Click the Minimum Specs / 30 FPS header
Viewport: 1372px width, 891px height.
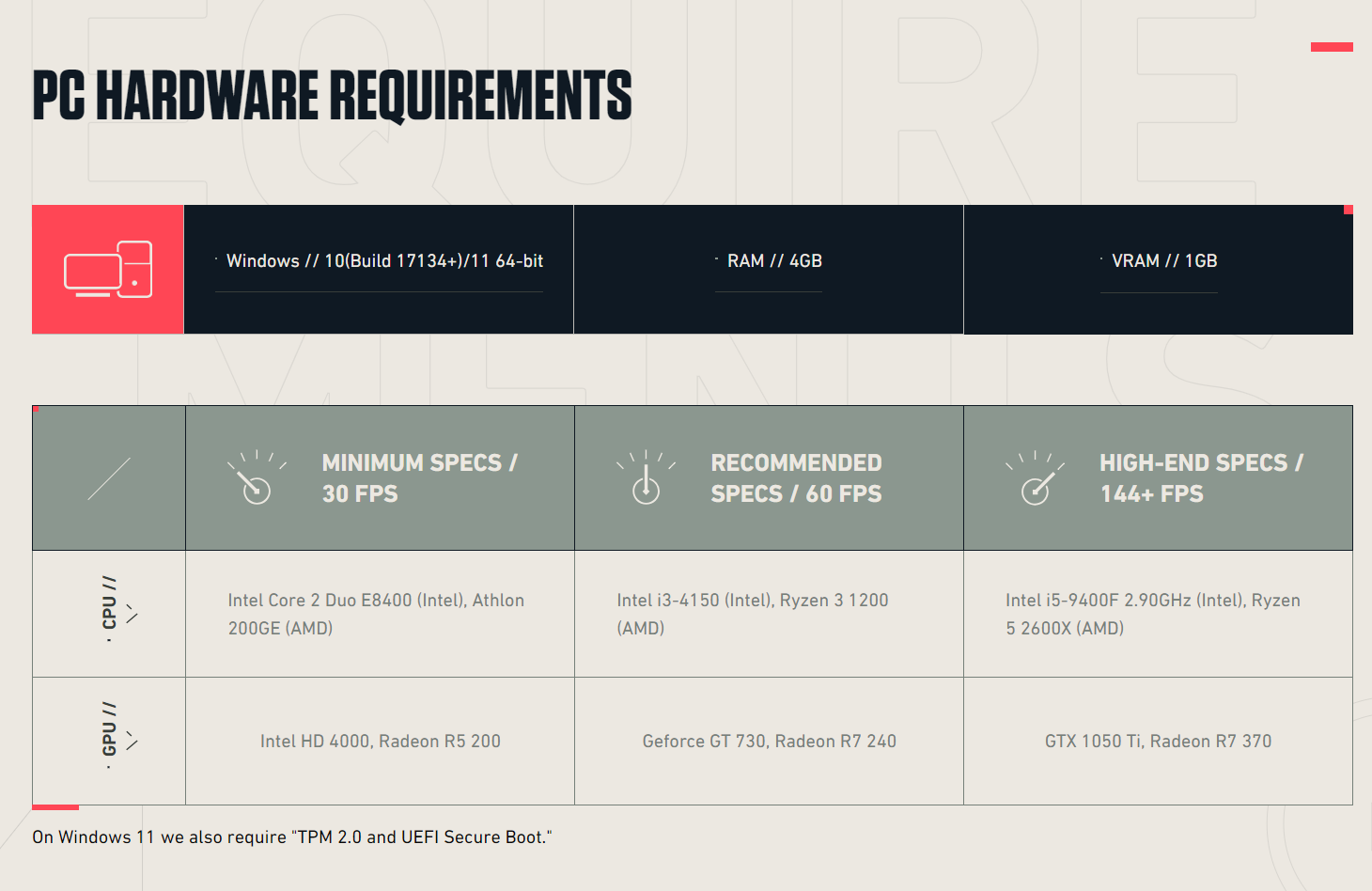point(419,477)
